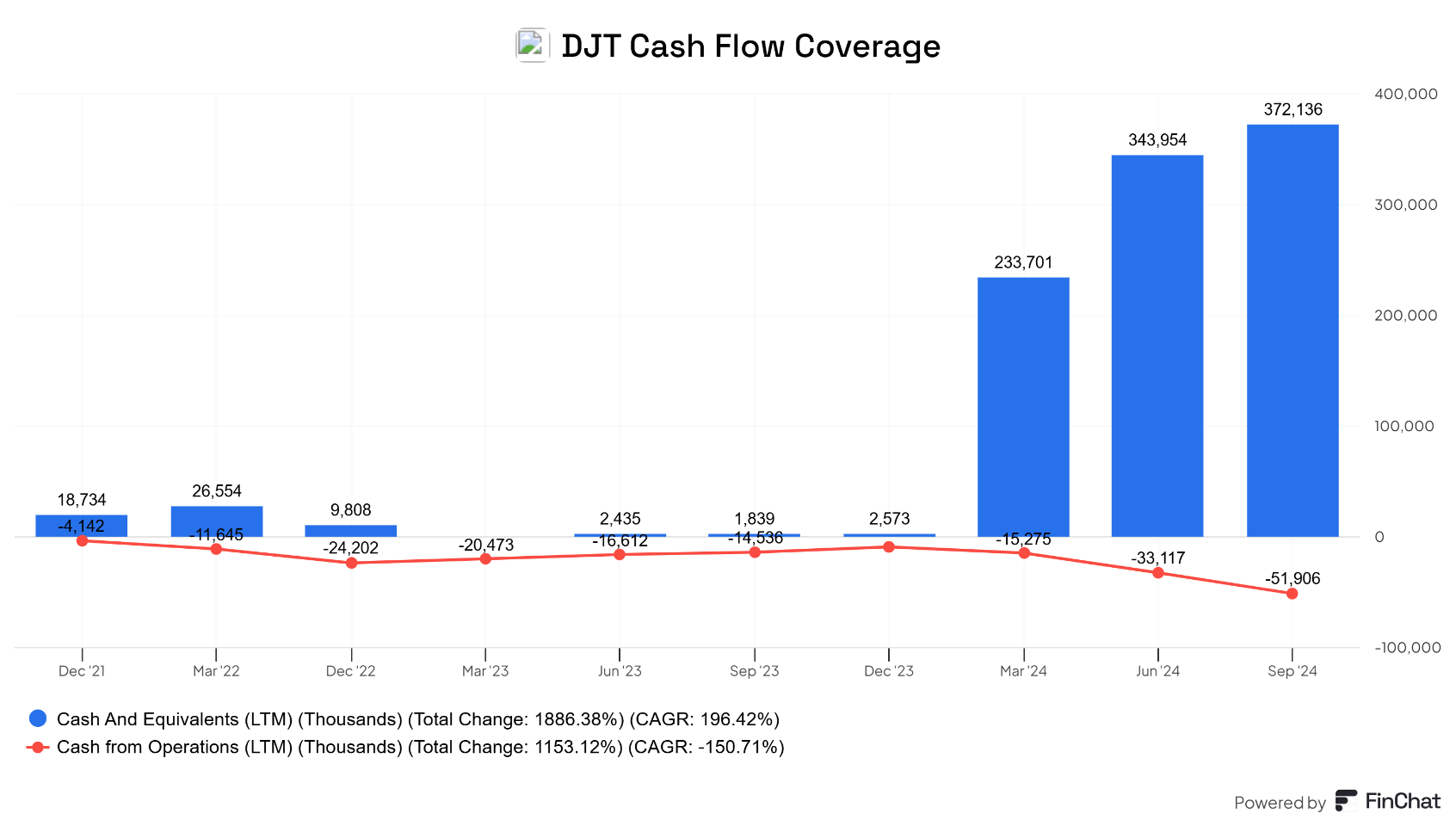1456x826 pixels.
Task: Click the 233,701 bar at Mar '24
Action: click(1022, 404)
